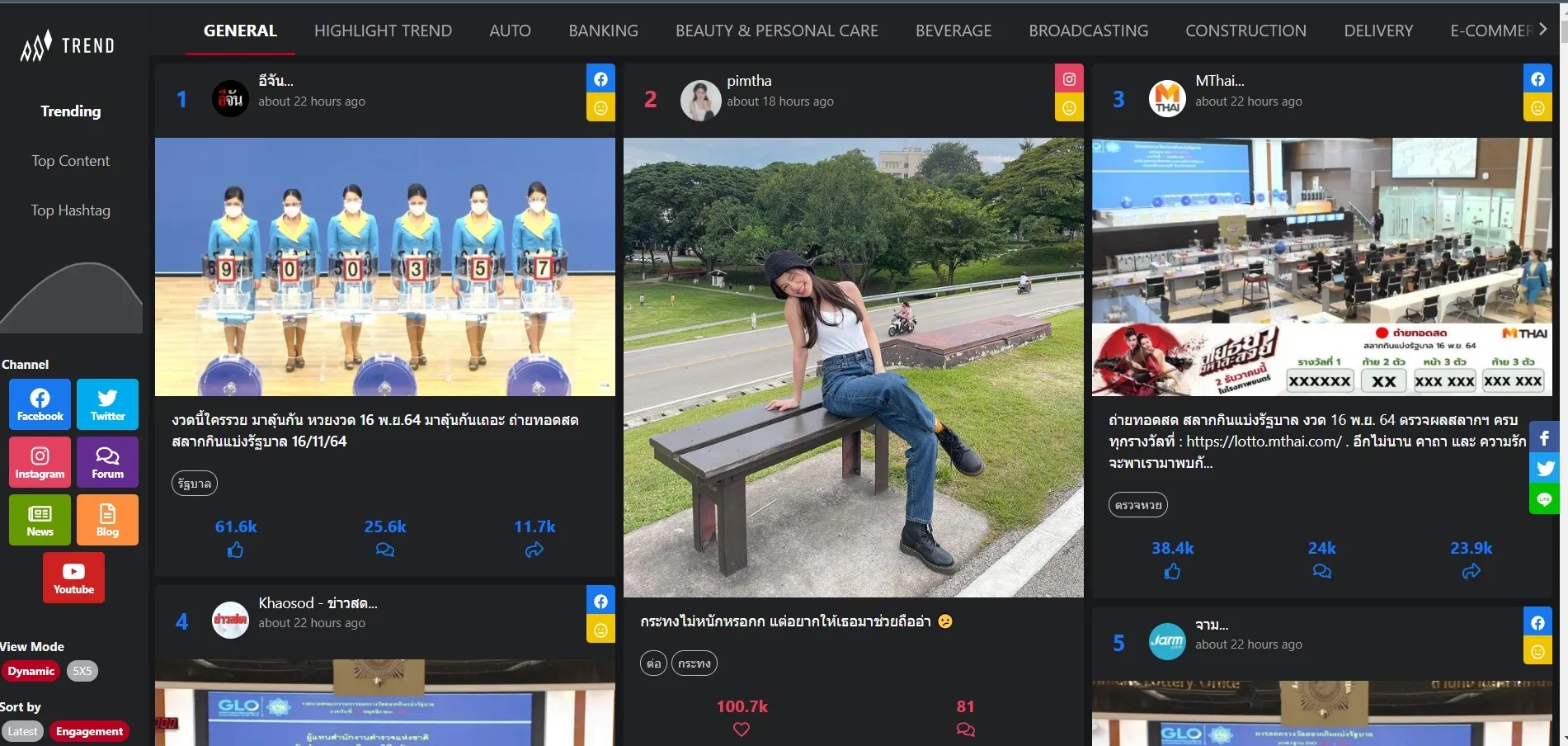Filter by the Twitter channel
This screenshot has height=746, width=1568.
pyautogui.click(x=107, y=404)
